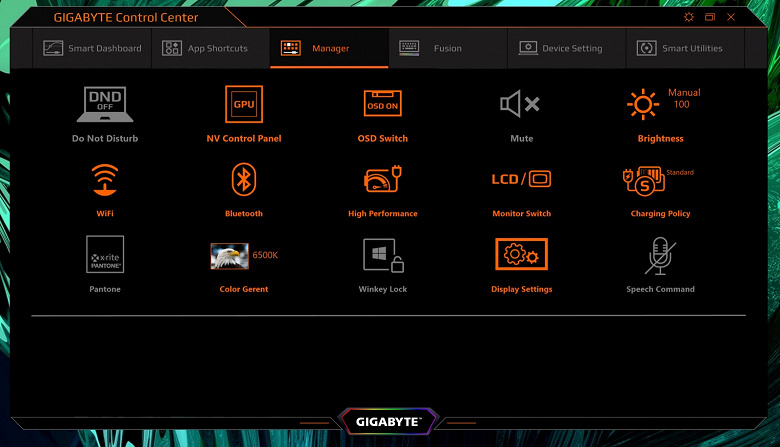
Task: Open the X-Rite Pantone icon
Action: [105, 254]
